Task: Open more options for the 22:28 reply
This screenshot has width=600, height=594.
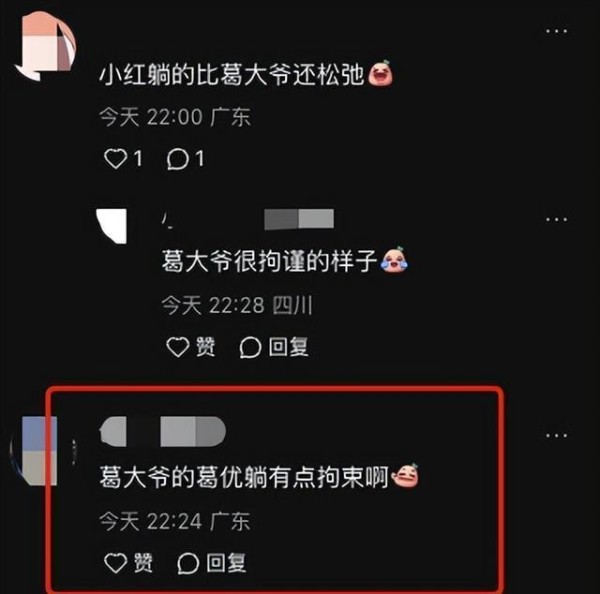Action: (x=556, y=220)
